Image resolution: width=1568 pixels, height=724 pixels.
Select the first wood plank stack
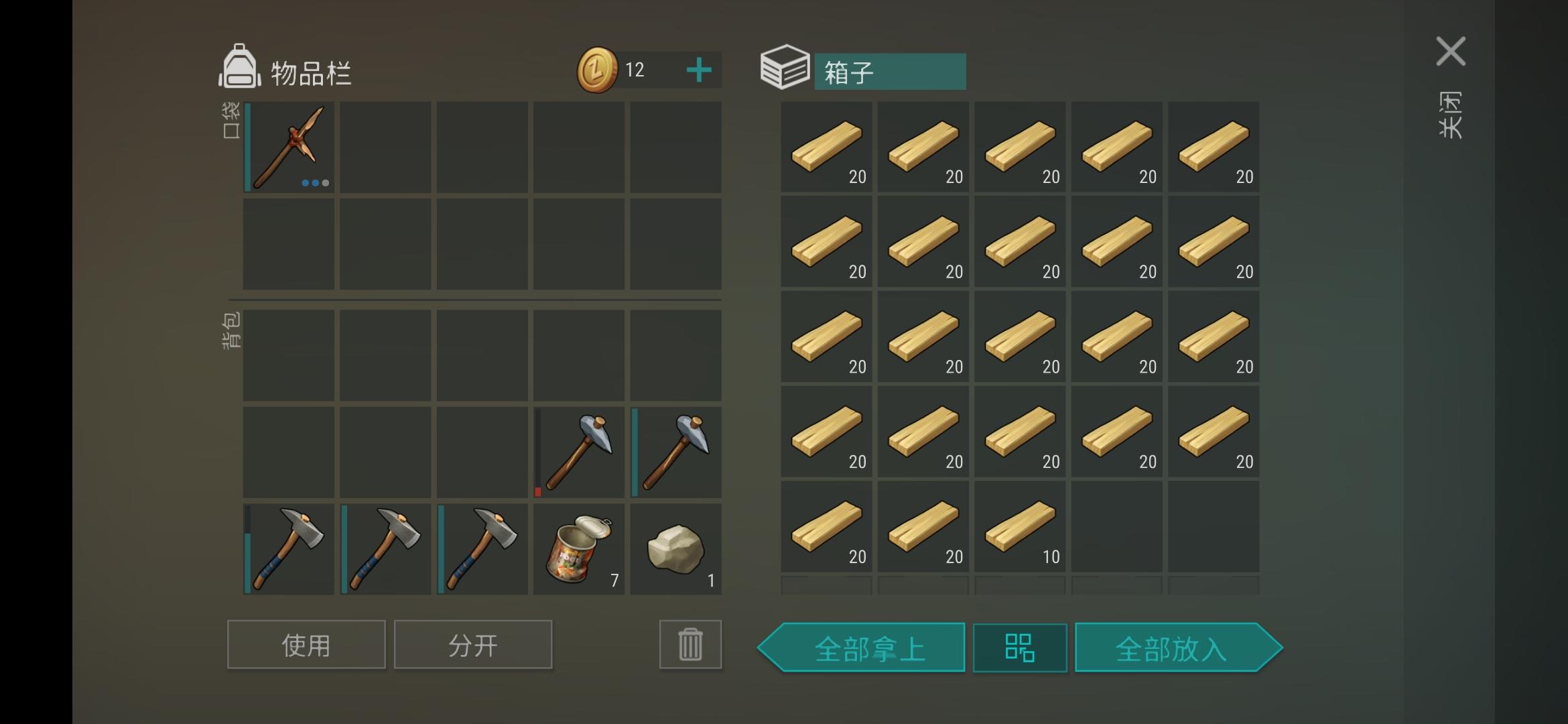point(826,147)
